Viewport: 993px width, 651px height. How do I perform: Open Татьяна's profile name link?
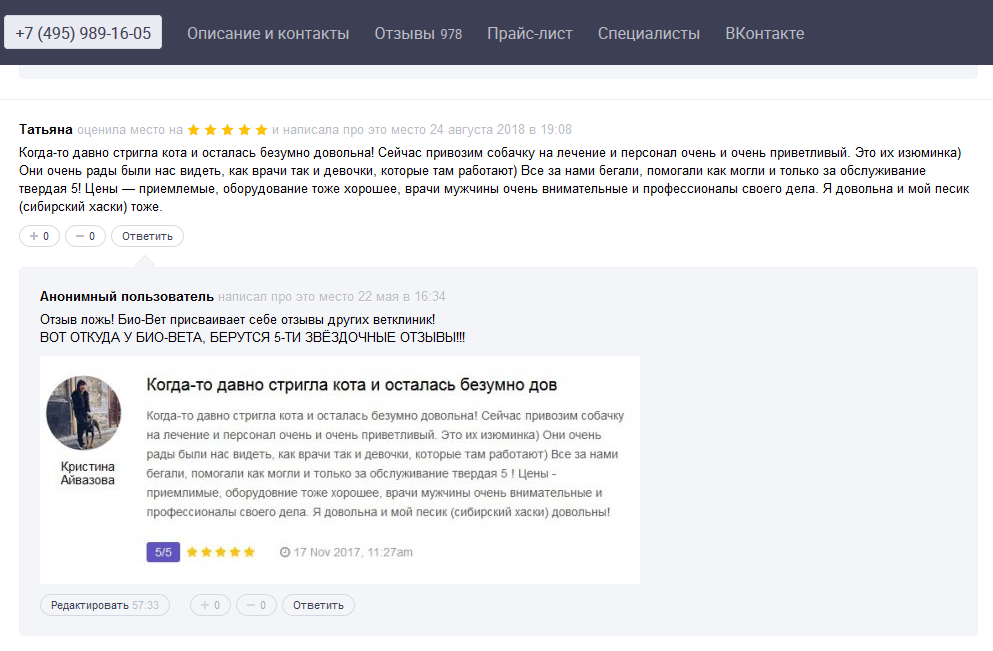[46, 129]
